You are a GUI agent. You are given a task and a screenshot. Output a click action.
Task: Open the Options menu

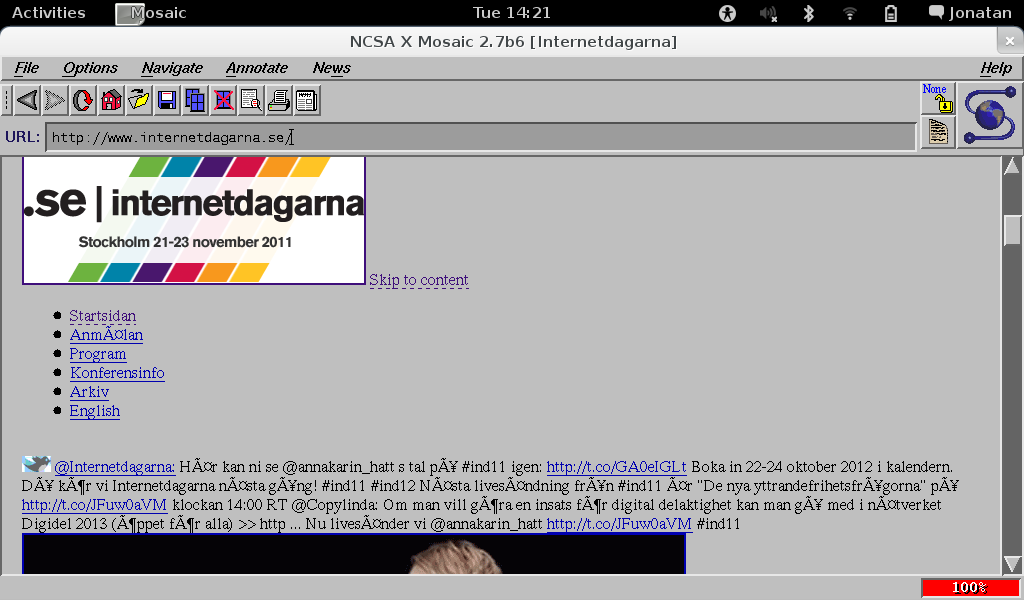[90, 68]
